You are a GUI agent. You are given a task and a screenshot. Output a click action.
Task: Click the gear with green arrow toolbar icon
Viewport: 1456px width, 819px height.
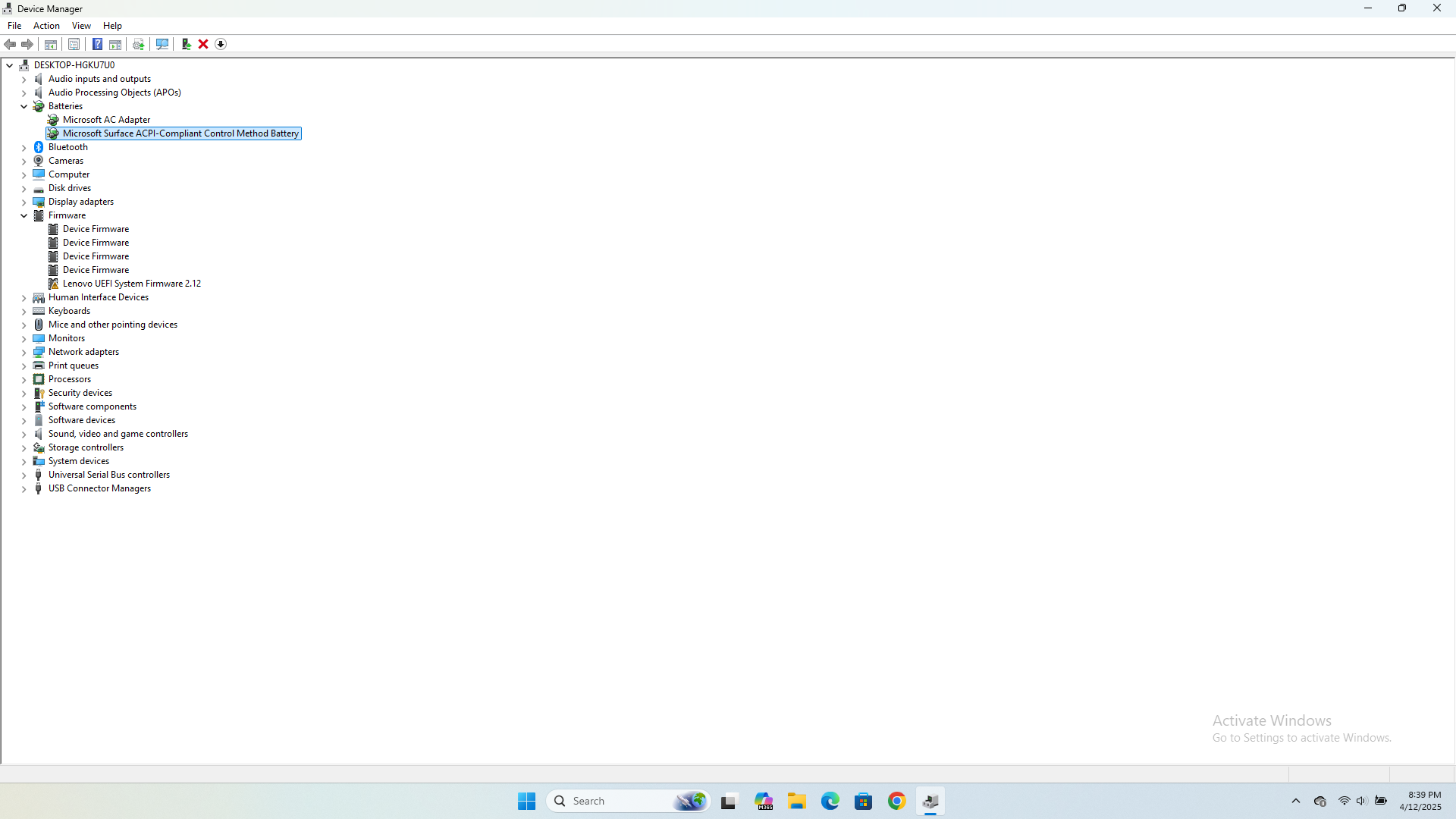[139, 44]
